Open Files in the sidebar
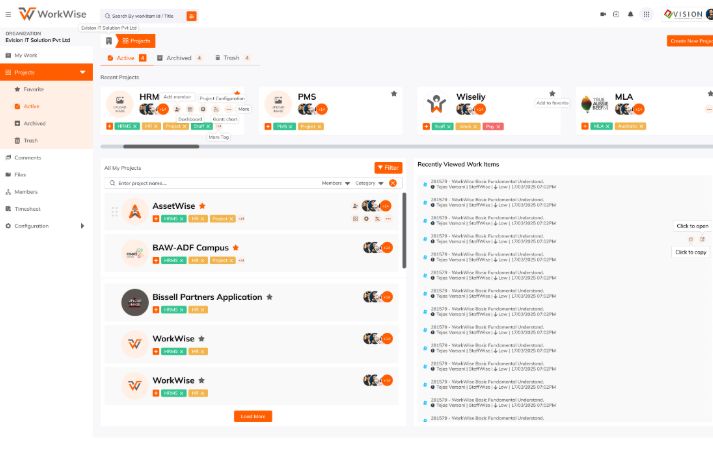The width and height of the screenshot is (713, 469). click(x=46, y=175)
